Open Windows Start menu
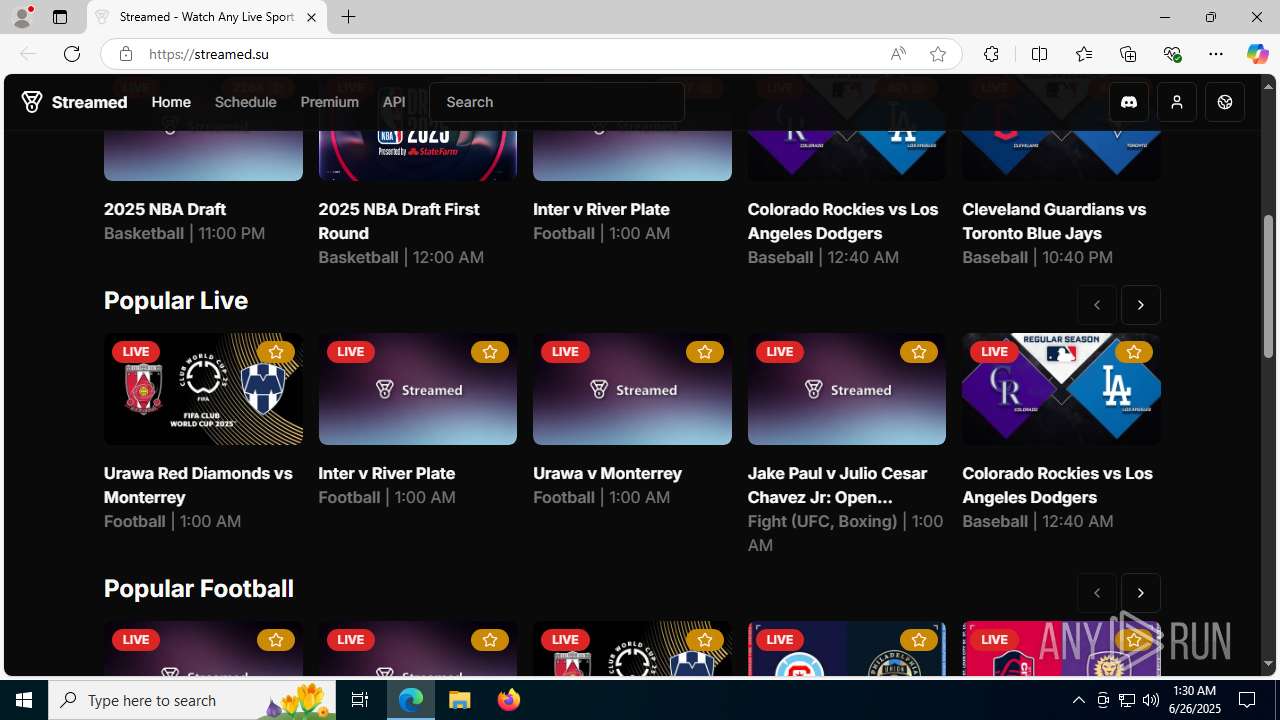 (x=24, y=700)
